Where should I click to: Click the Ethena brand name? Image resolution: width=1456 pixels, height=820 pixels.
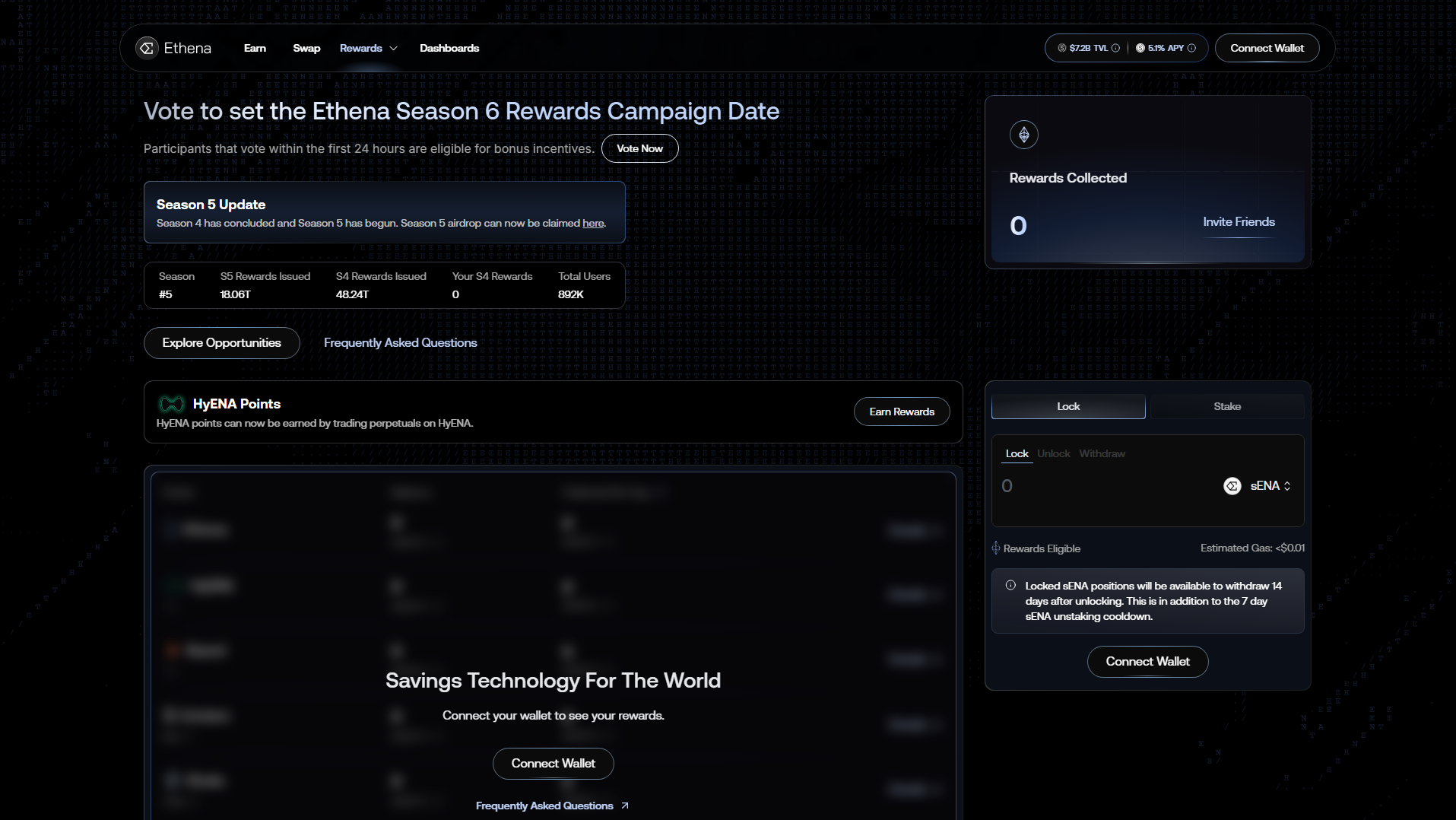coord(188,48)
